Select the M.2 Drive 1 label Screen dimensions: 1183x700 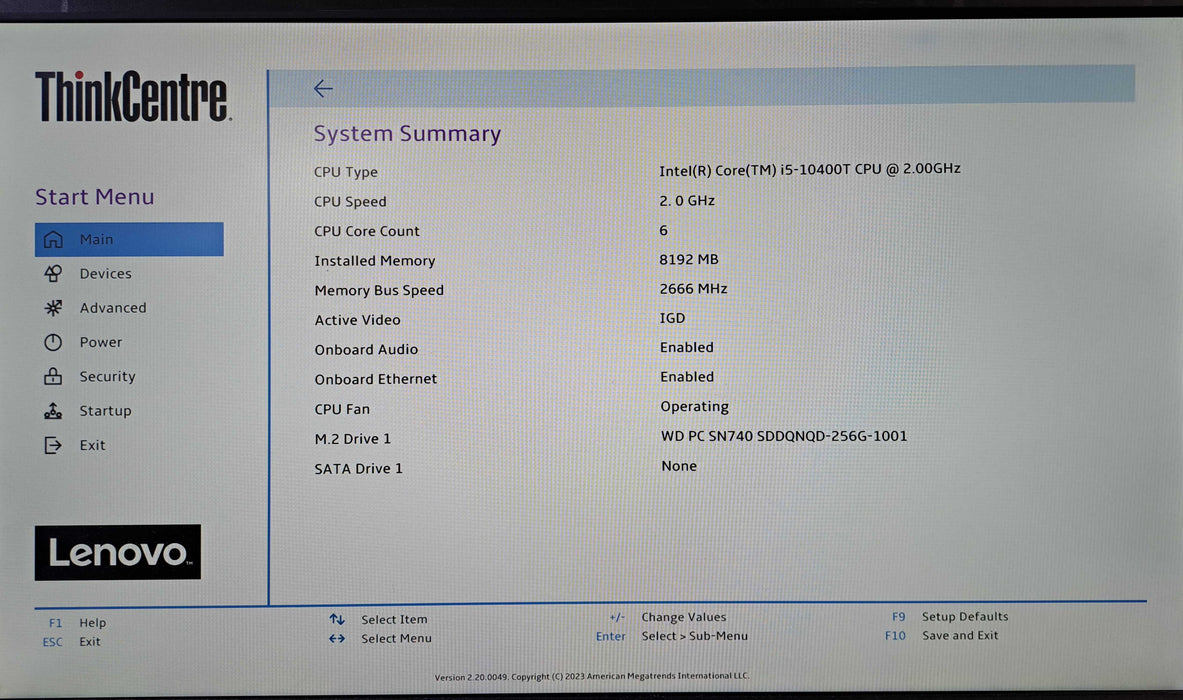tap(352, 439)
